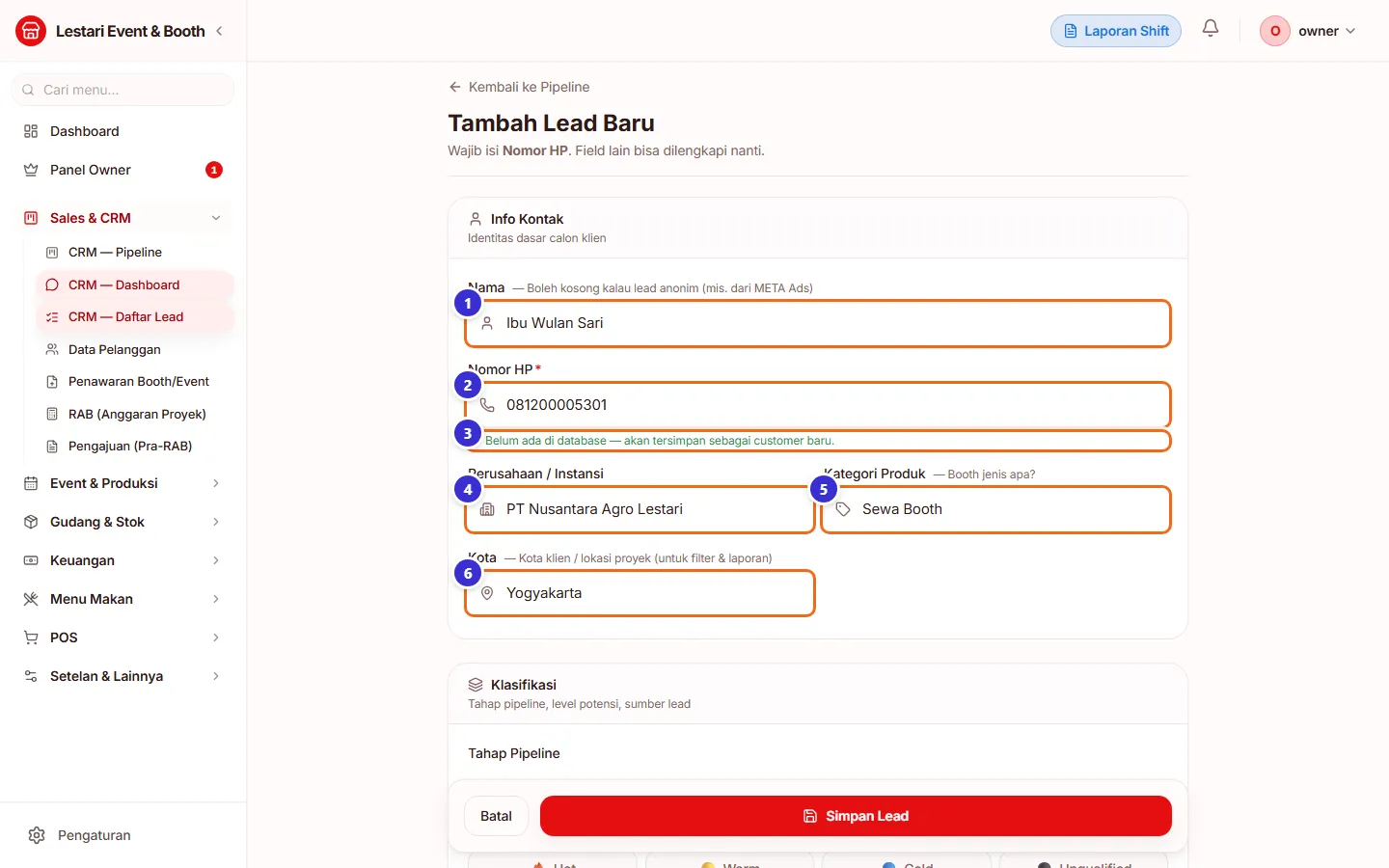Image resolution: width=1389 pixels, height=868 pixels.
Task: Open Data Pelanggan
Action: click(x=135, y=349)
